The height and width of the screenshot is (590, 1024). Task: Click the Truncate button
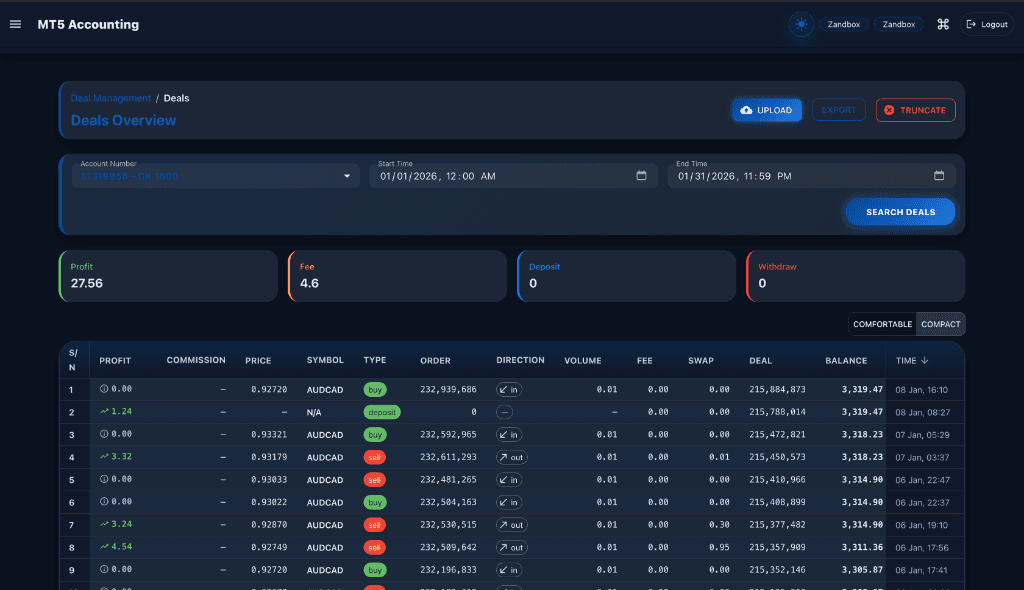coord(915,110)
